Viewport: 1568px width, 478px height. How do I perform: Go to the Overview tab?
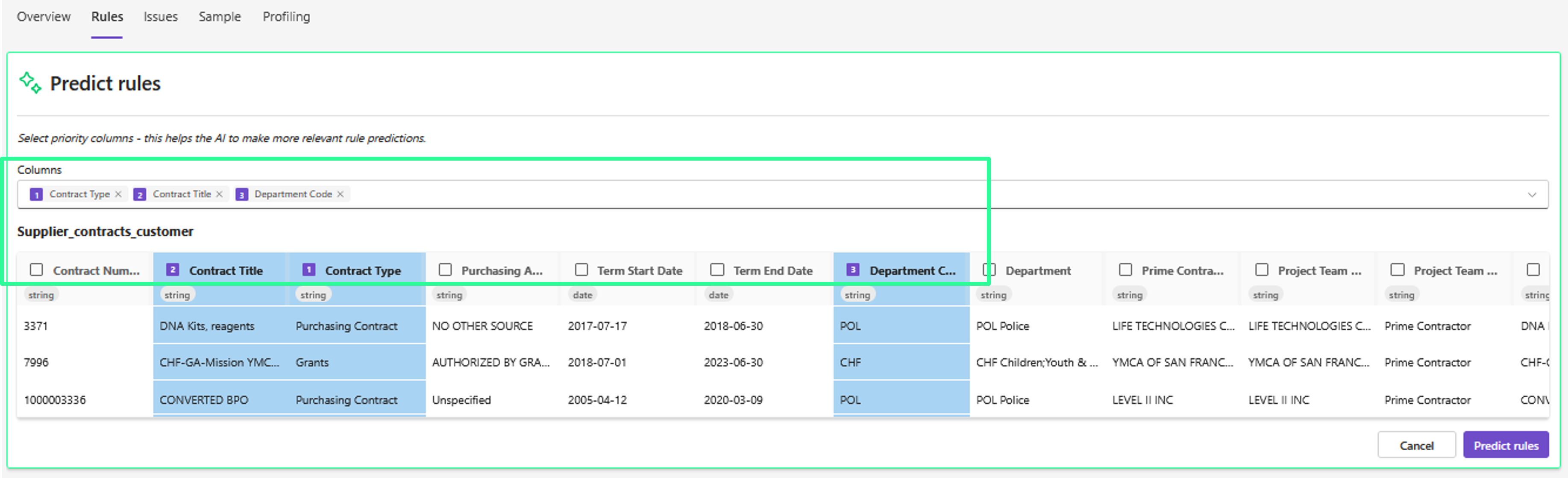tap(44, 17)
